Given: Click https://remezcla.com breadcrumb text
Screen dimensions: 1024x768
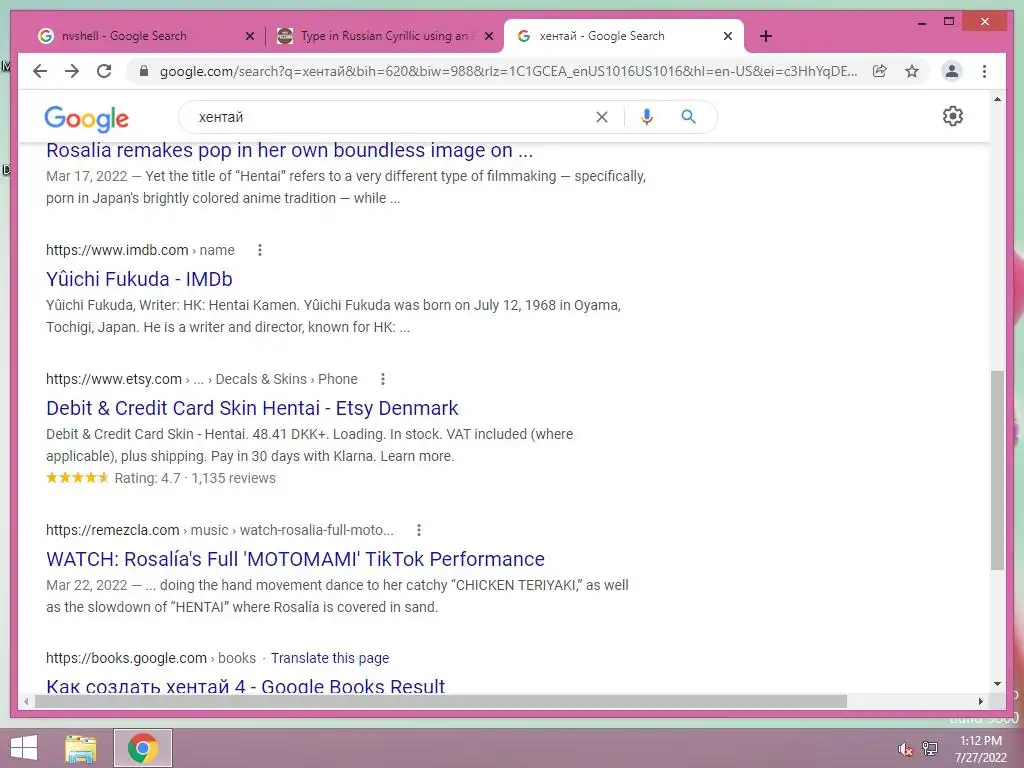Looking at the screenshot, I should tap(112, 530).
